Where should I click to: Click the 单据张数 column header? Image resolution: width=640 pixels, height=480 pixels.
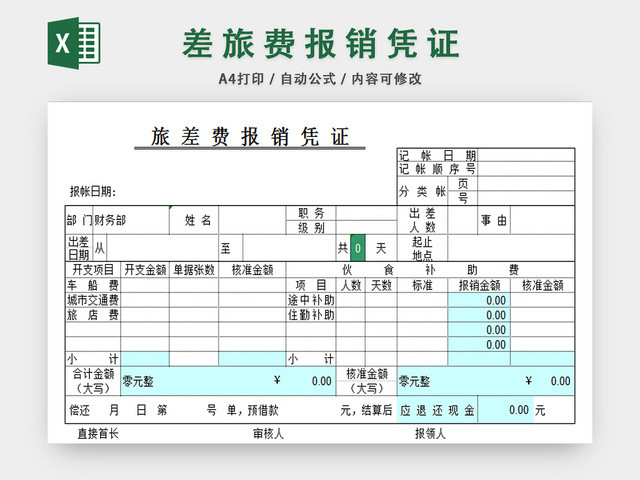[x=194, y=270]
